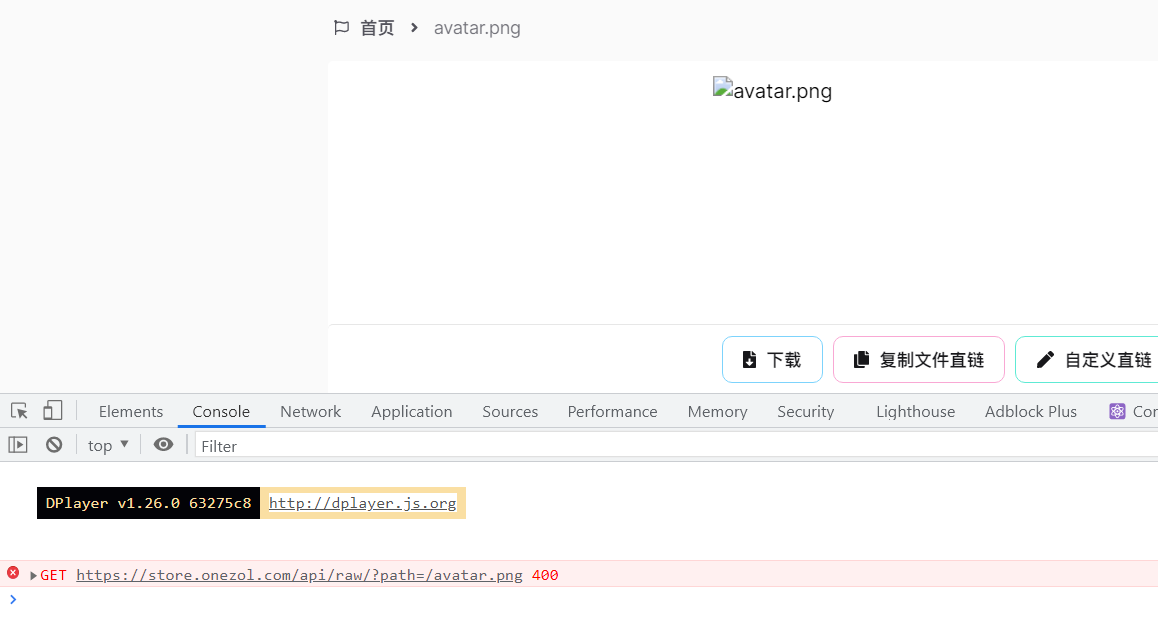
Task: Click the flag icon in the breadcrumb bar
Action: coord(341,27)
